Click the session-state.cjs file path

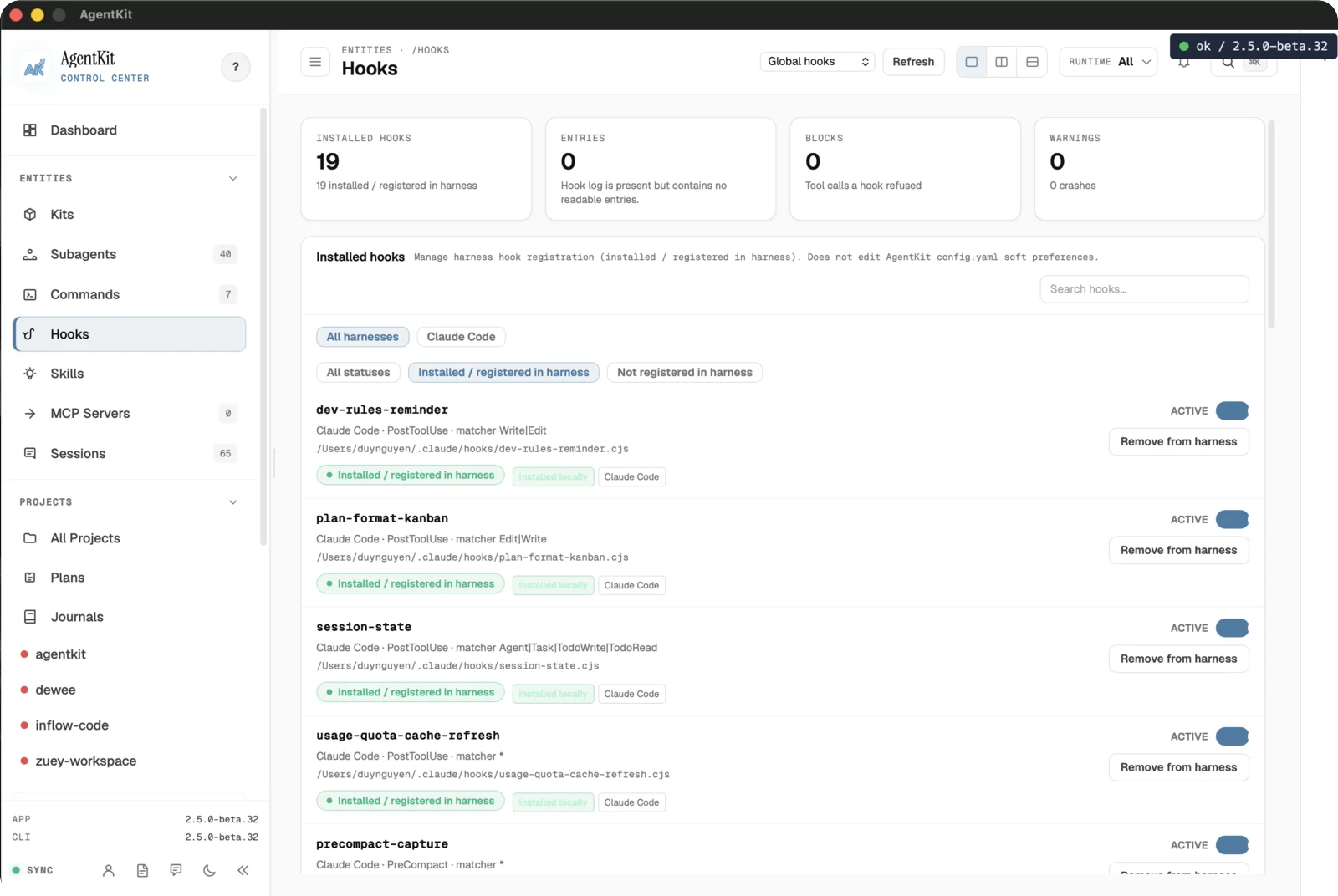(x=457, y=666)
